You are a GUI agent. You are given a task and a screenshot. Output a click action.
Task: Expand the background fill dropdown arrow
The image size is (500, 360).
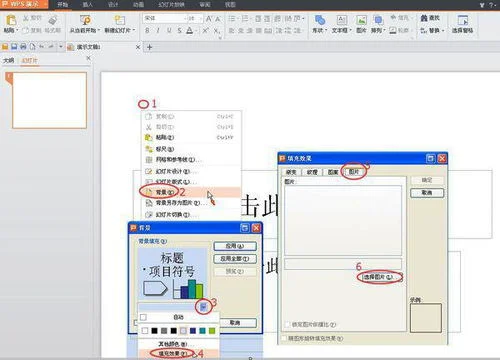204,307
